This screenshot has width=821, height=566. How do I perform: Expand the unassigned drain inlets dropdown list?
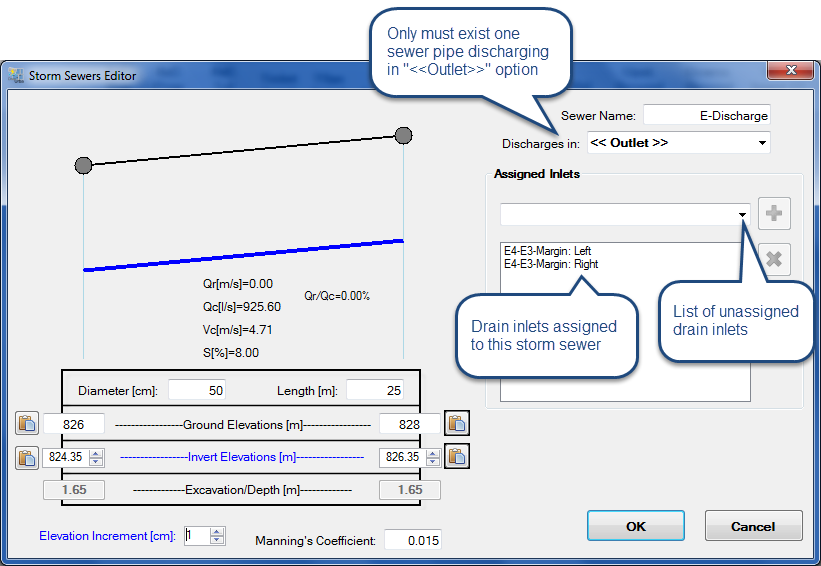[x=742, y=214]
